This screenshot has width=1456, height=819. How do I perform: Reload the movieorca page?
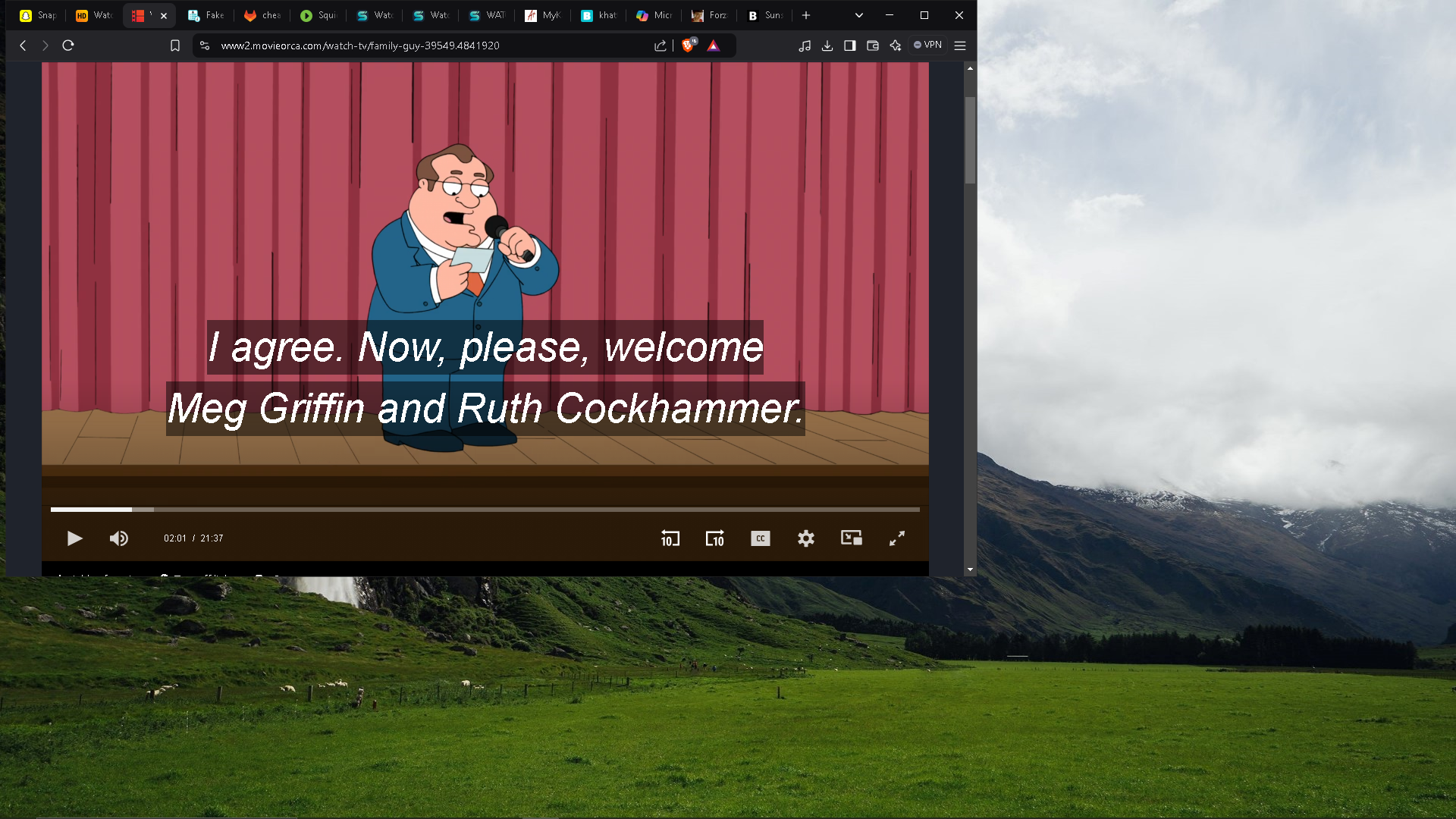68,45
